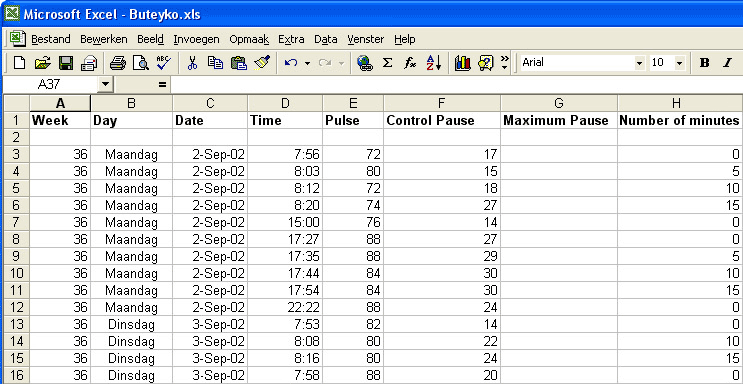
Task: Toggle Italic formatting
Action: coord(727,63)
